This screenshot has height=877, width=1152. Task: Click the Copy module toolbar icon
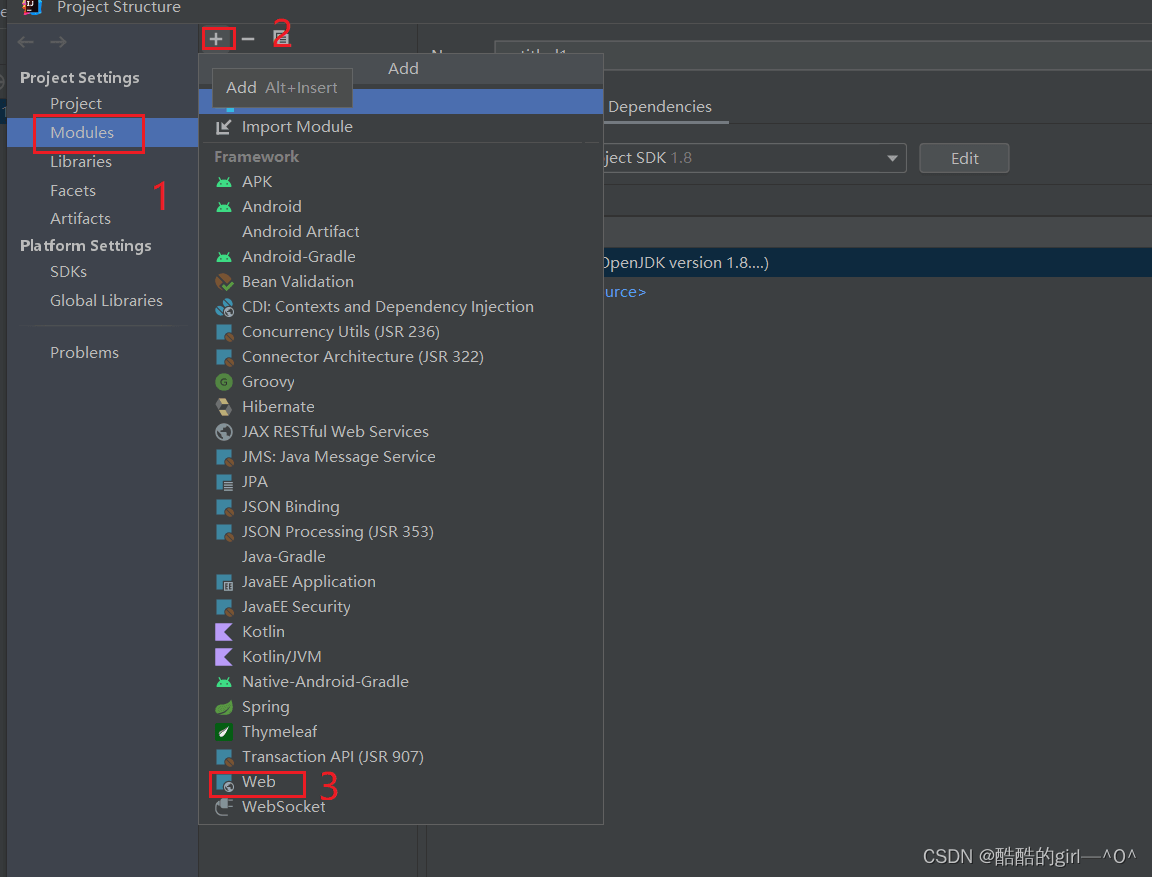coord(281,39)
